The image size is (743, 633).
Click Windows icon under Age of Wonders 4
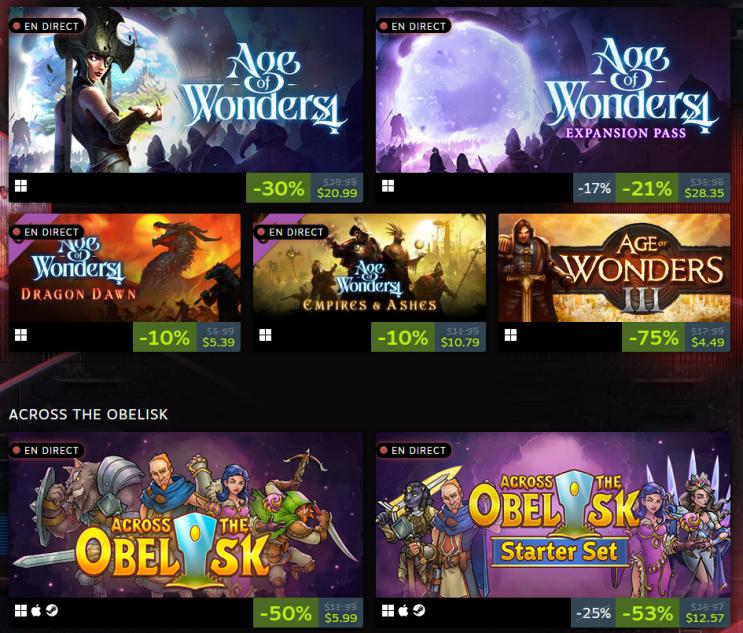coord(20,186)
